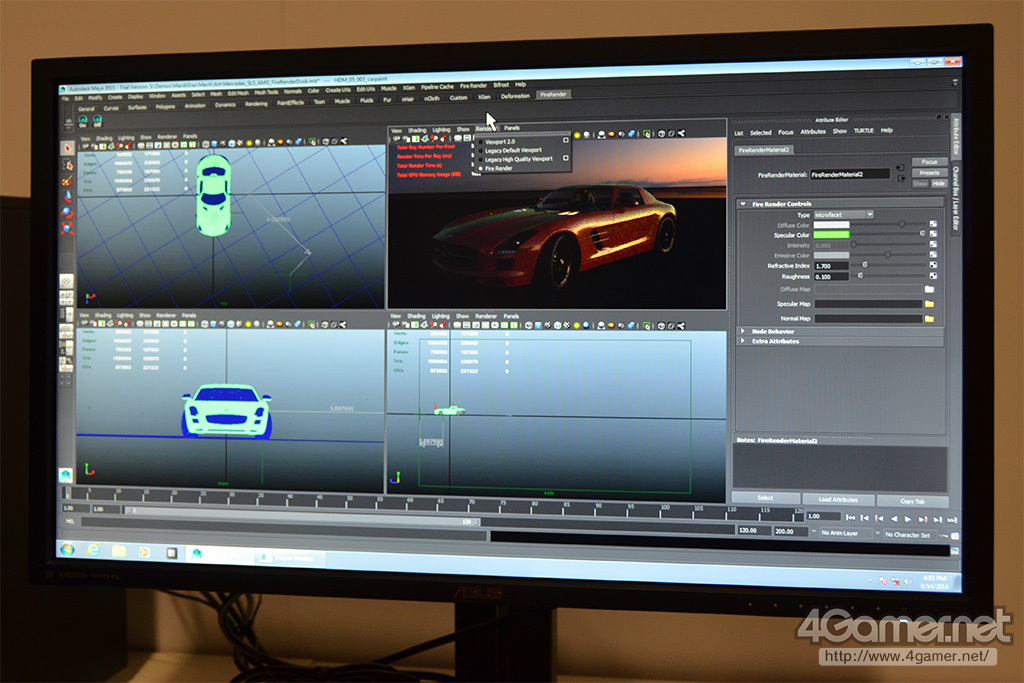Screen dimensions: 1024x683
Task: Collapse the Fire Render Controls section
Action: 743,204
